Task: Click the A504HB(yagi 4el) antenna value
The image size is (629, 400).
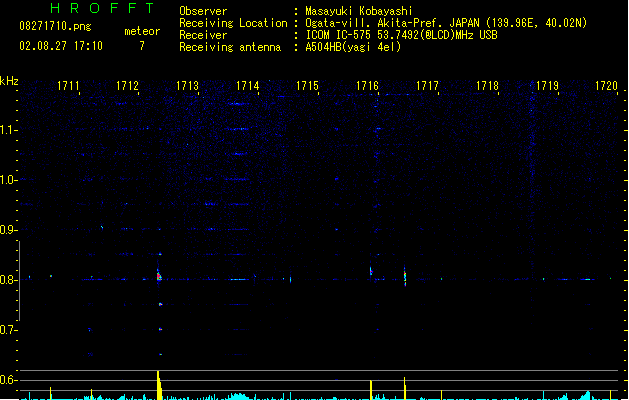Action: (x=353, y=47)
